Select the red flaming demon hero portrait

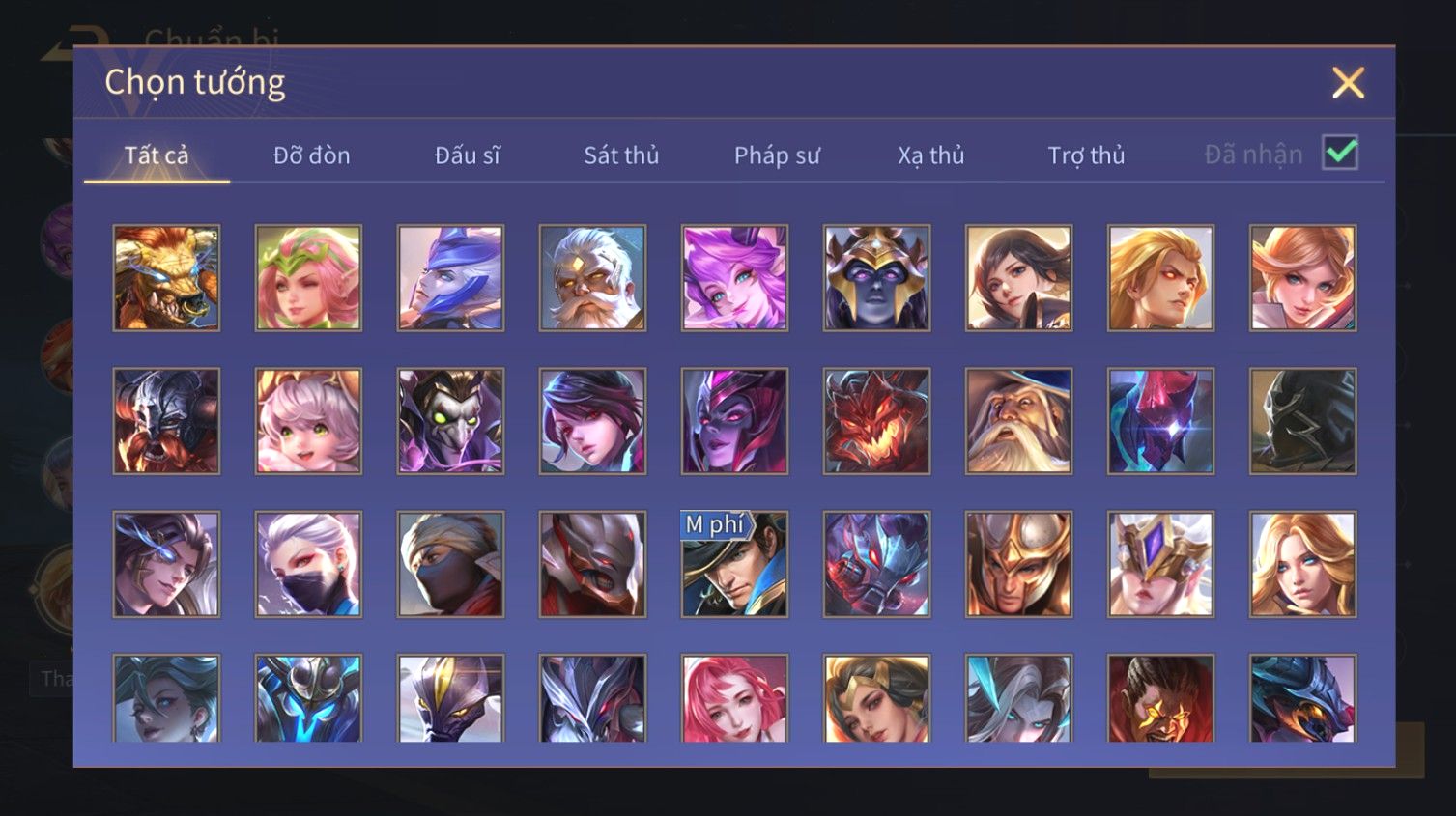[x=876, y=421]
